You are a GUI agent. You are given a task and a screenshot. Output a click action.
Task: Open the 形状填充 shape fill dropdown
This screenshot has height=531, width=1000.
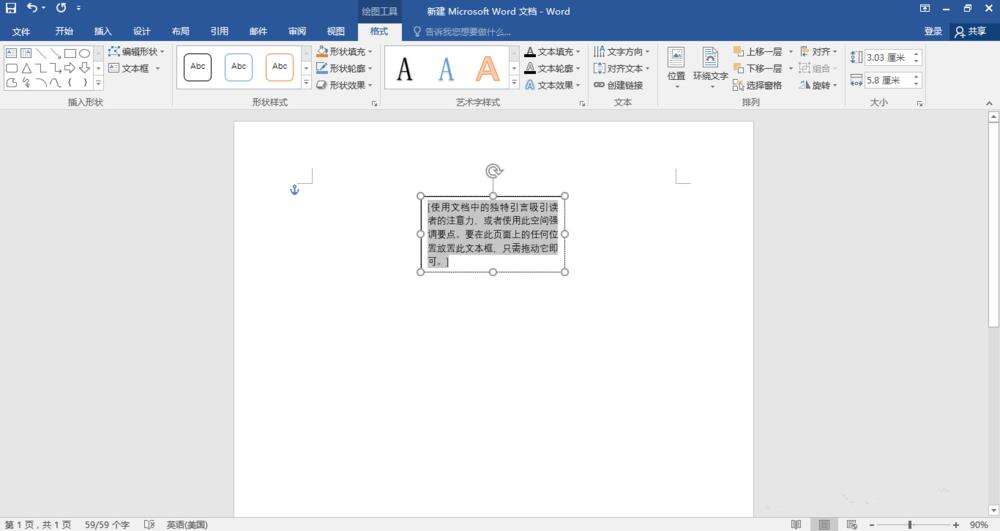pos(344,52)
